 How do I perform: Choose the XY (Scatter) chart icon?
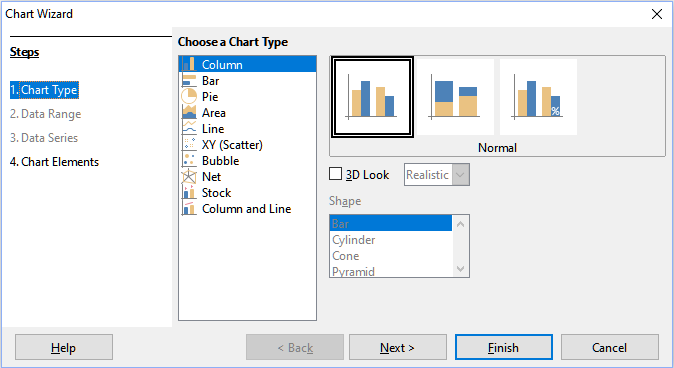[189, 144]
